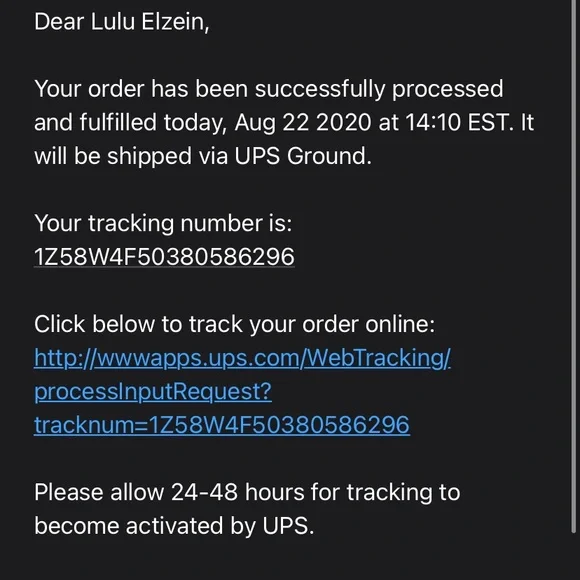The image size is (580, 580).
Task: Click the "Dear Lulu Elzein," greeting line
Action: (122, 21)
